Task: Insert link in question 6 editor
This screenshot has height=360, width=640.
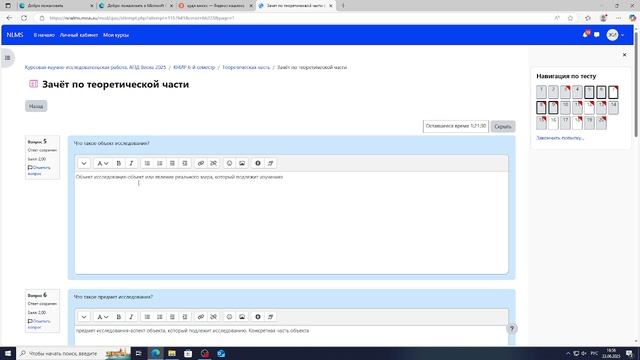Action: 201,317
